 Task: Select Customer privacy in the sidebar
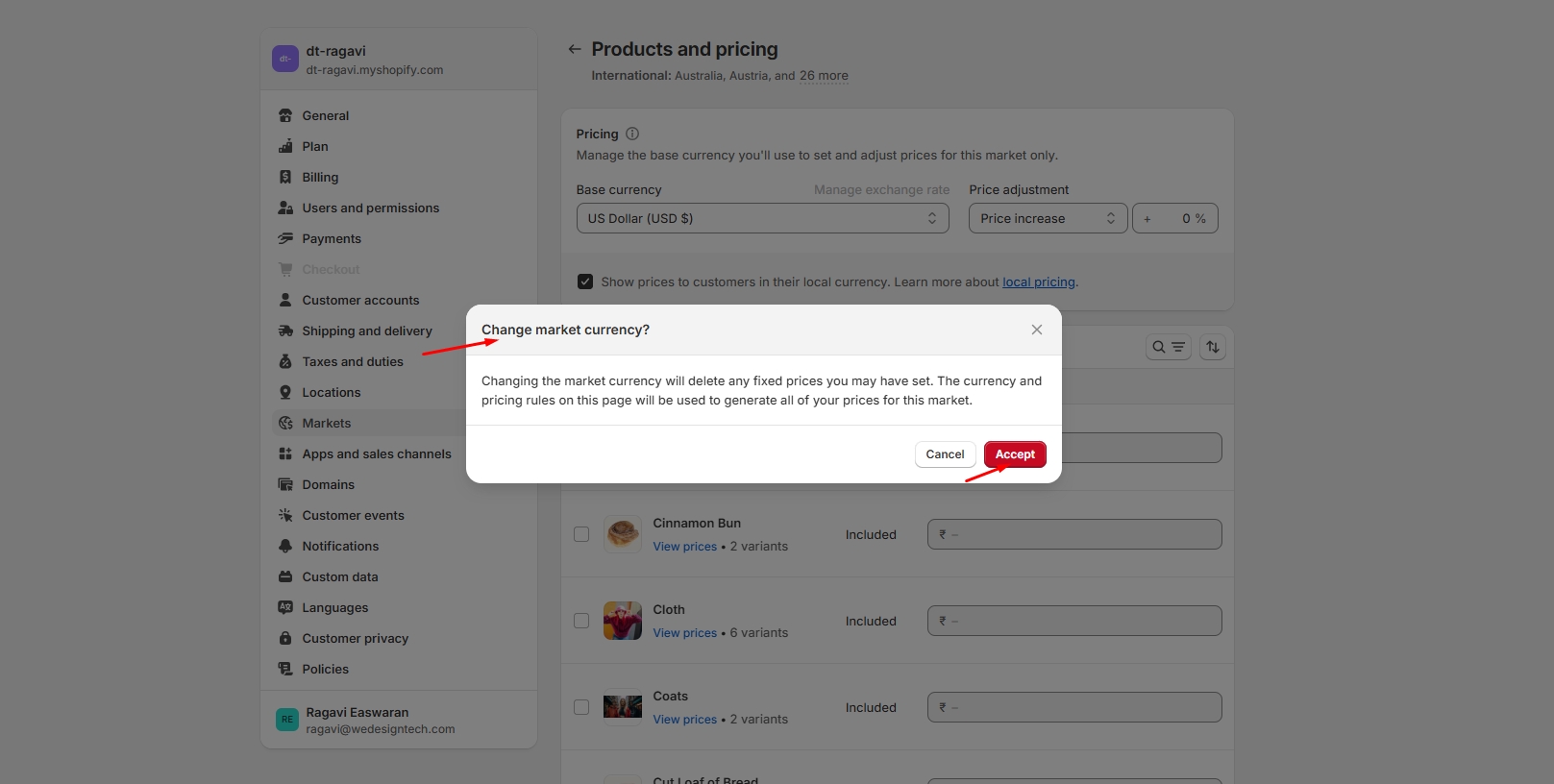pyautogui.click(x=355, y=638)
